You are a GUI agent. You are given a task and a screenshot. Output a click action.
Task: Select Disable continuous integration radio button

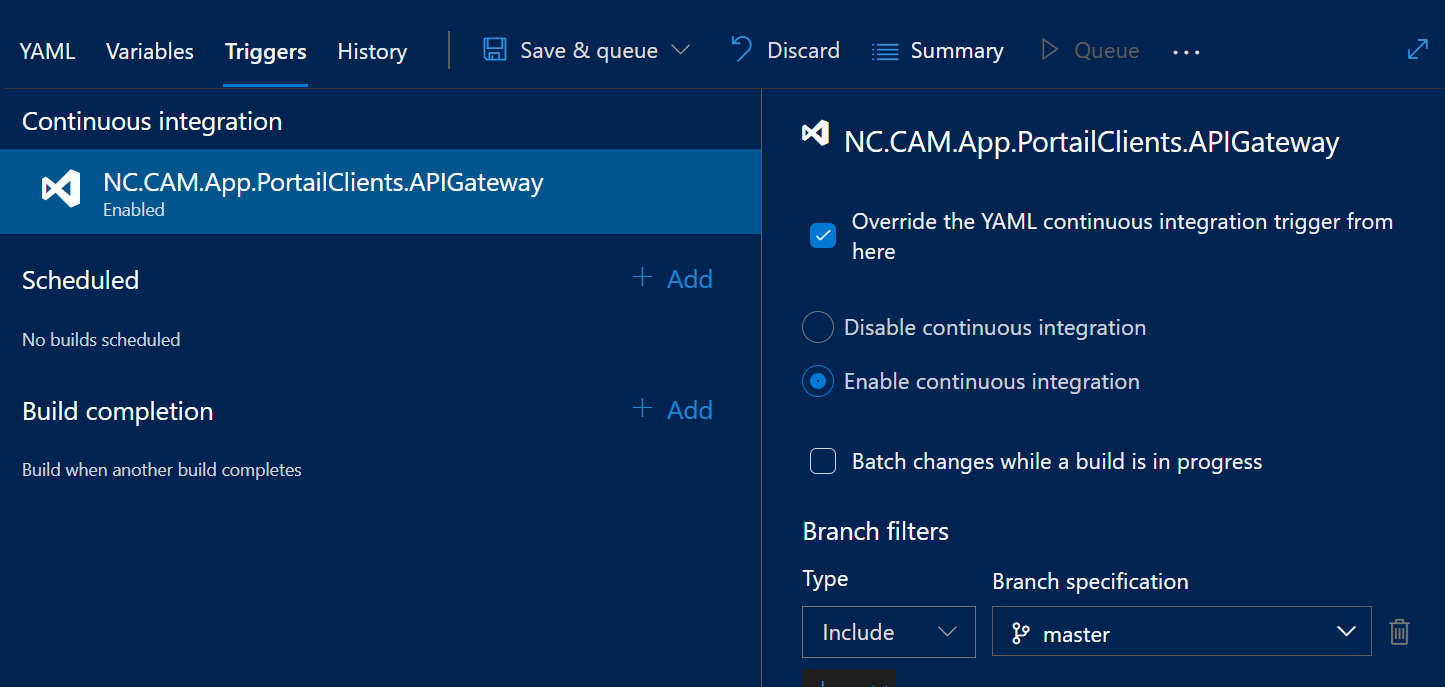[x=818, y=328]
